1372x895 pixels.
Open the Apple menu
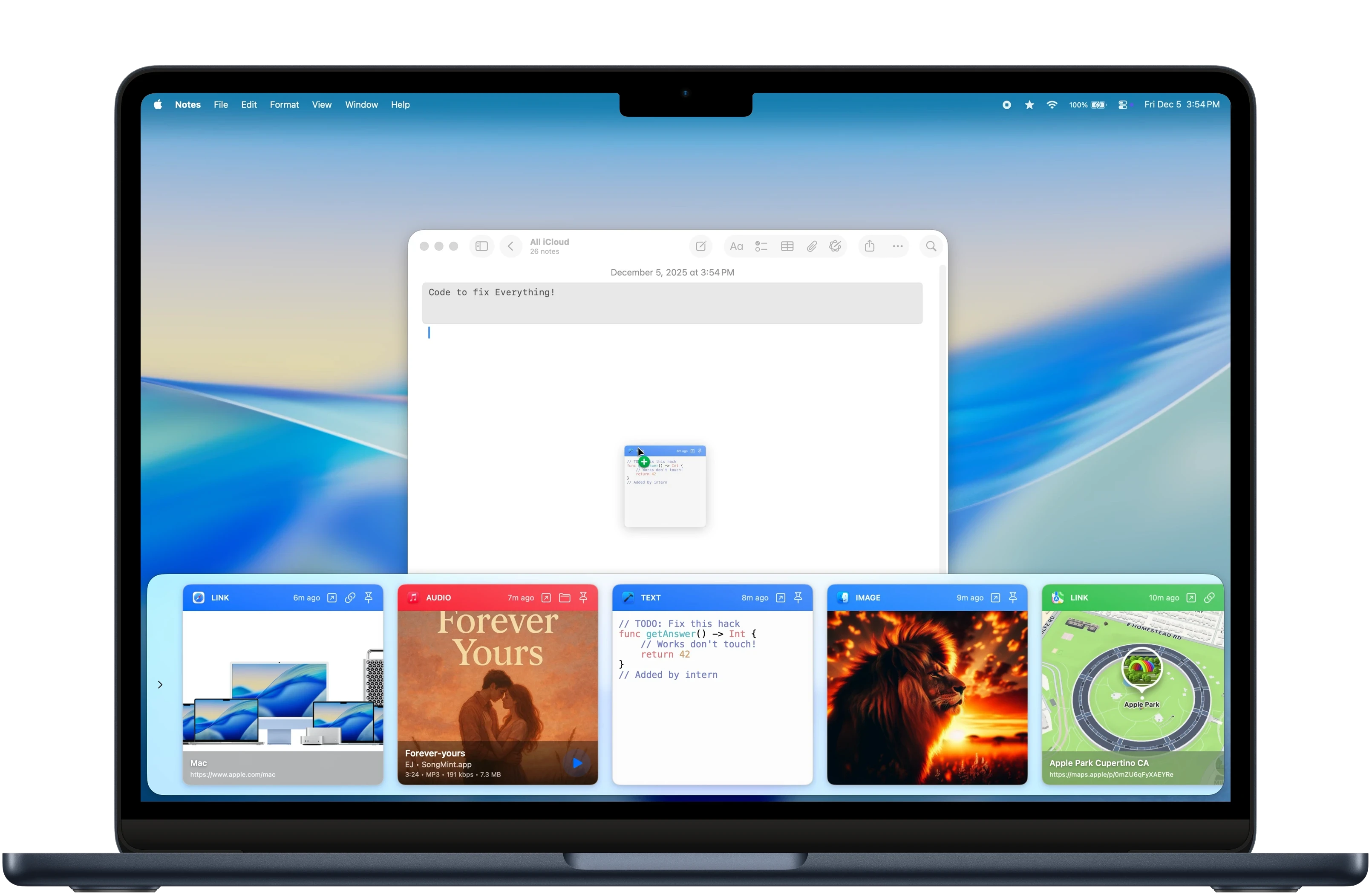click(157, 104)
